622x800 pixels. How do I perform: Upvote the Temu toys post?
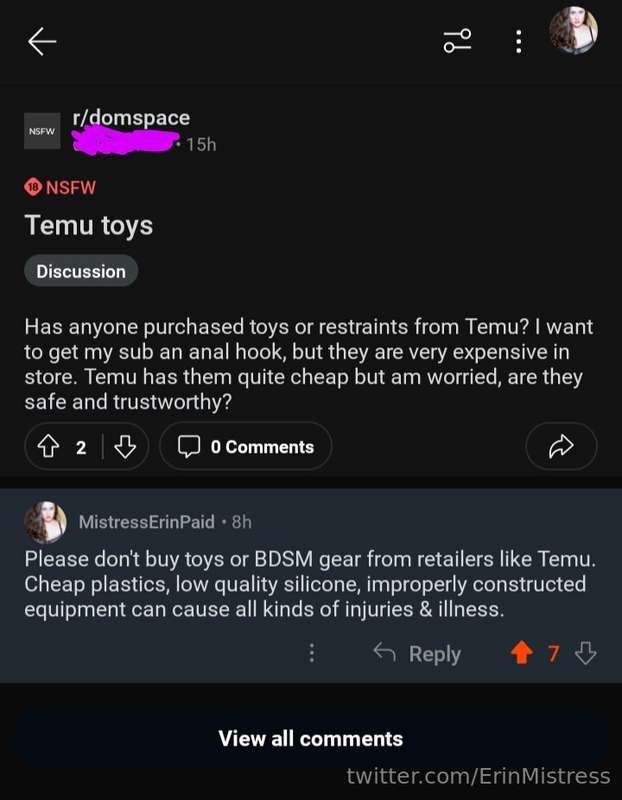point(48,447)
